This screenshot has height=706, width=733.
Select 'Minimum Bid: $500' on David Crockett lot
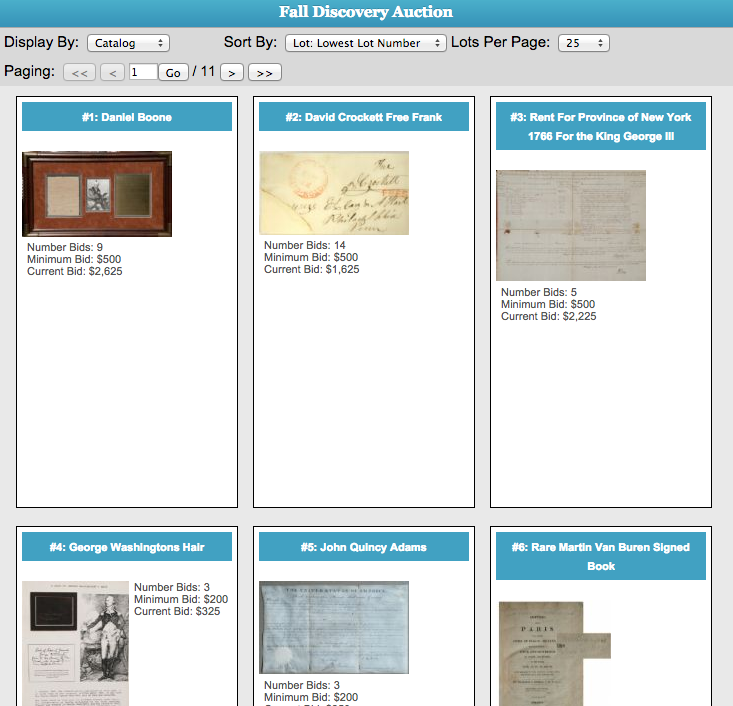311,257
